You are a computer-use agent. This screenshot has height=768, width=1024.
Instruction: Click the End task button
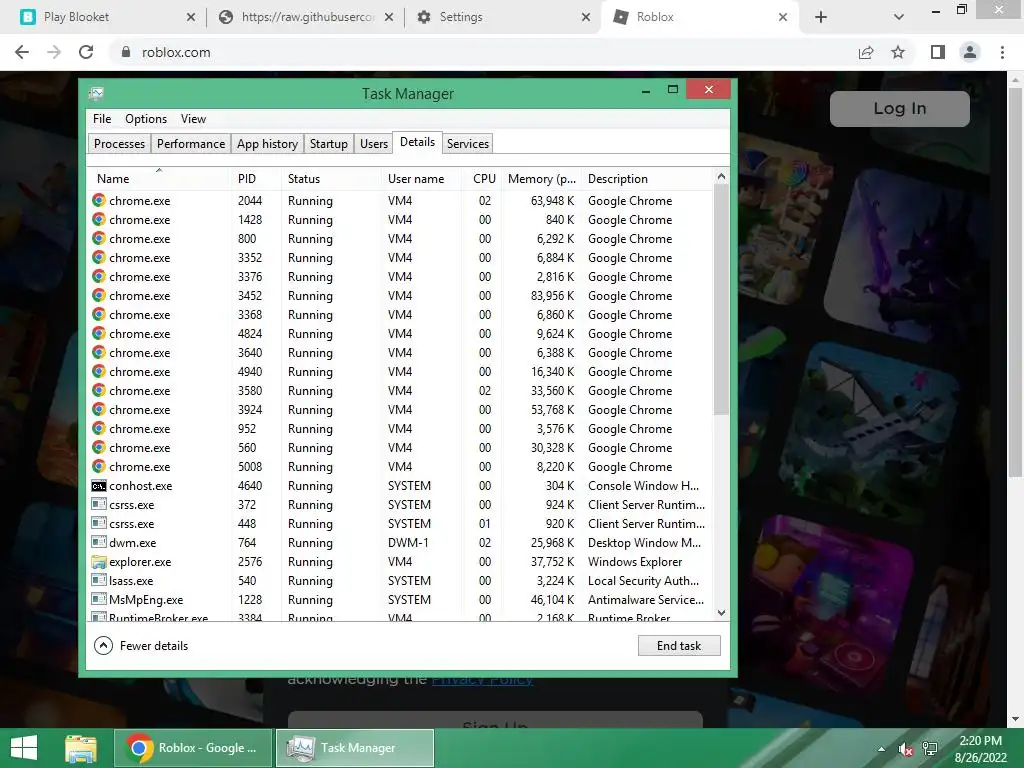tap(679, 646)
